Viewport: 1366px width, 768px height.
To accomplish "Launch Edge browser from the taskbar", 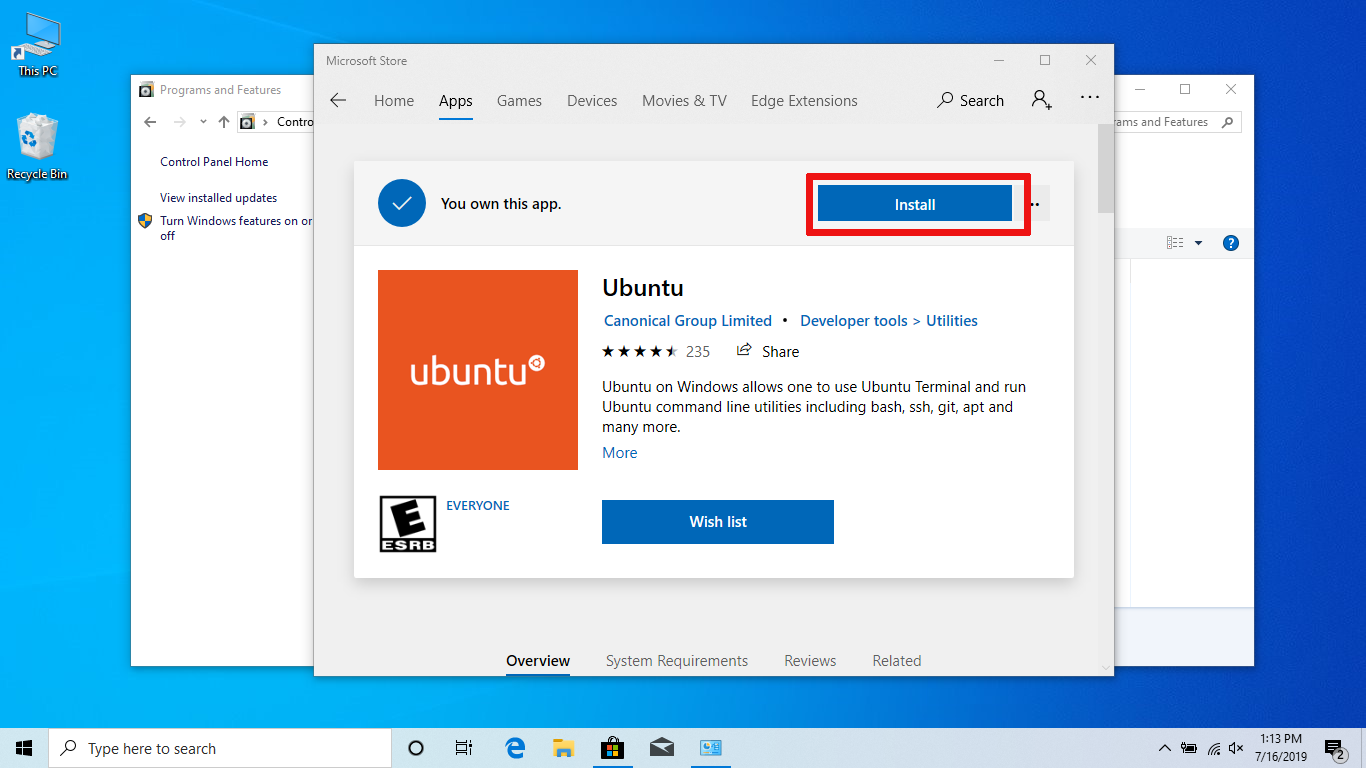I will 515,748.
